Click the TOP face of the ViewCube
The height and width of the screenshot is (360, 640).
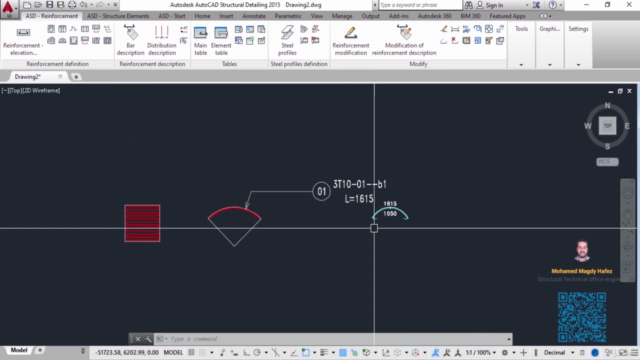(607, 126)
